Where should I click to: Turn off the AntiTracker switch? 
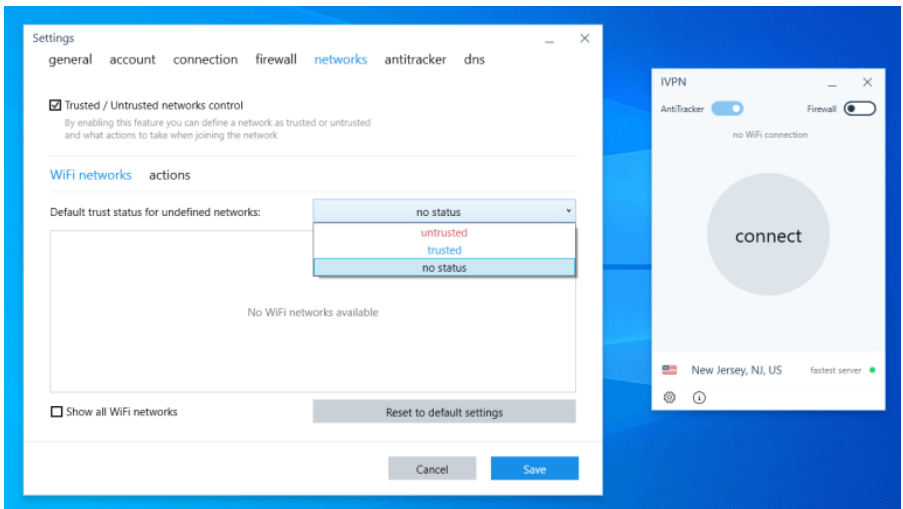(727, 108)
